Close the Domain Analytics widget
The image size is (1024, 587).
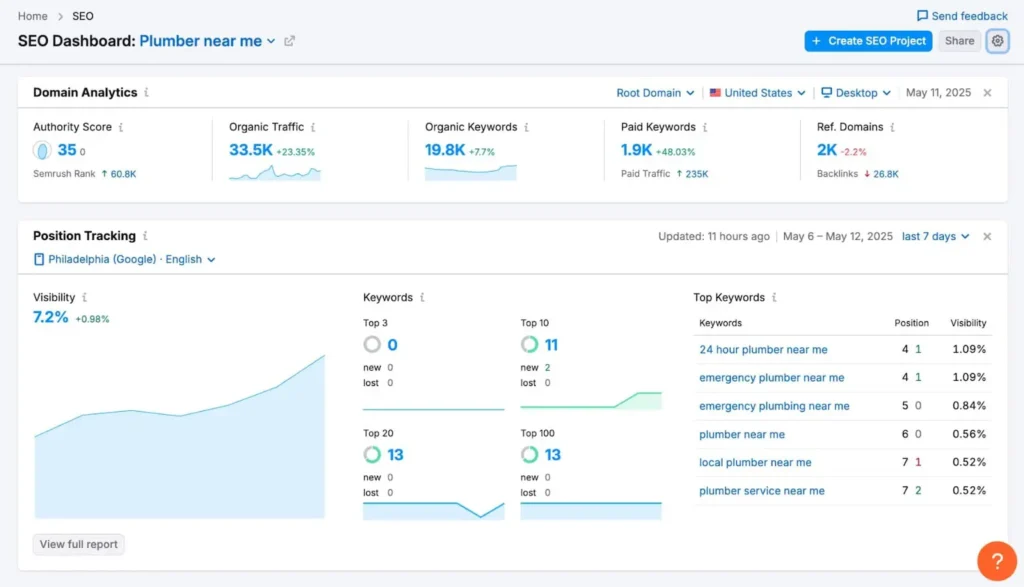point(987,93)
